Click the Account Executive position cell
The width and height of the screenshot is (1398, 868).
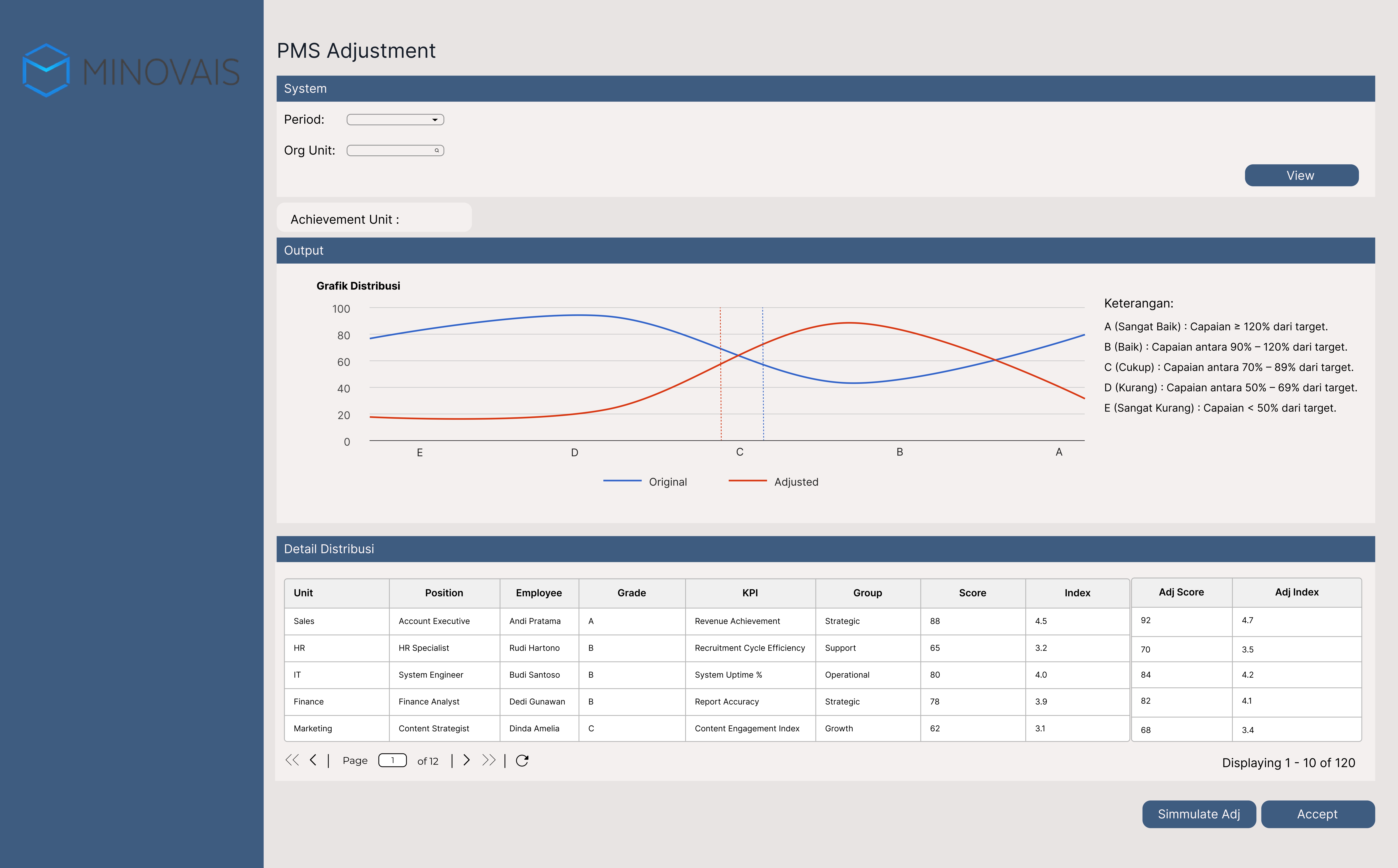[x=444, y=621]
